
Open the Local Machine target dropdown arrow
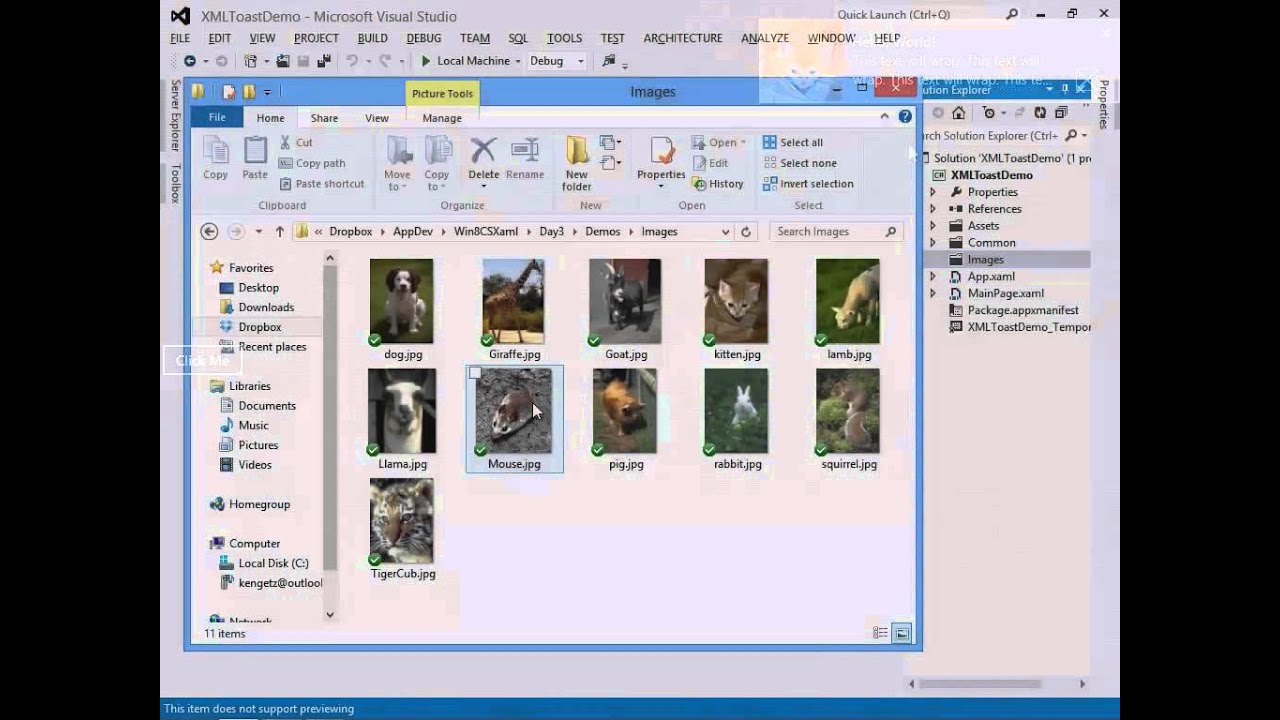point(518,61)
